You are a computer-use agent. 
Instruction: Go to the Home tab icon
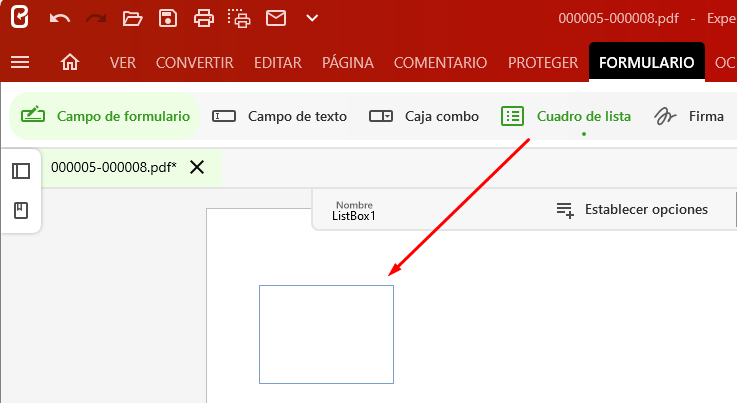pos(70,62)
